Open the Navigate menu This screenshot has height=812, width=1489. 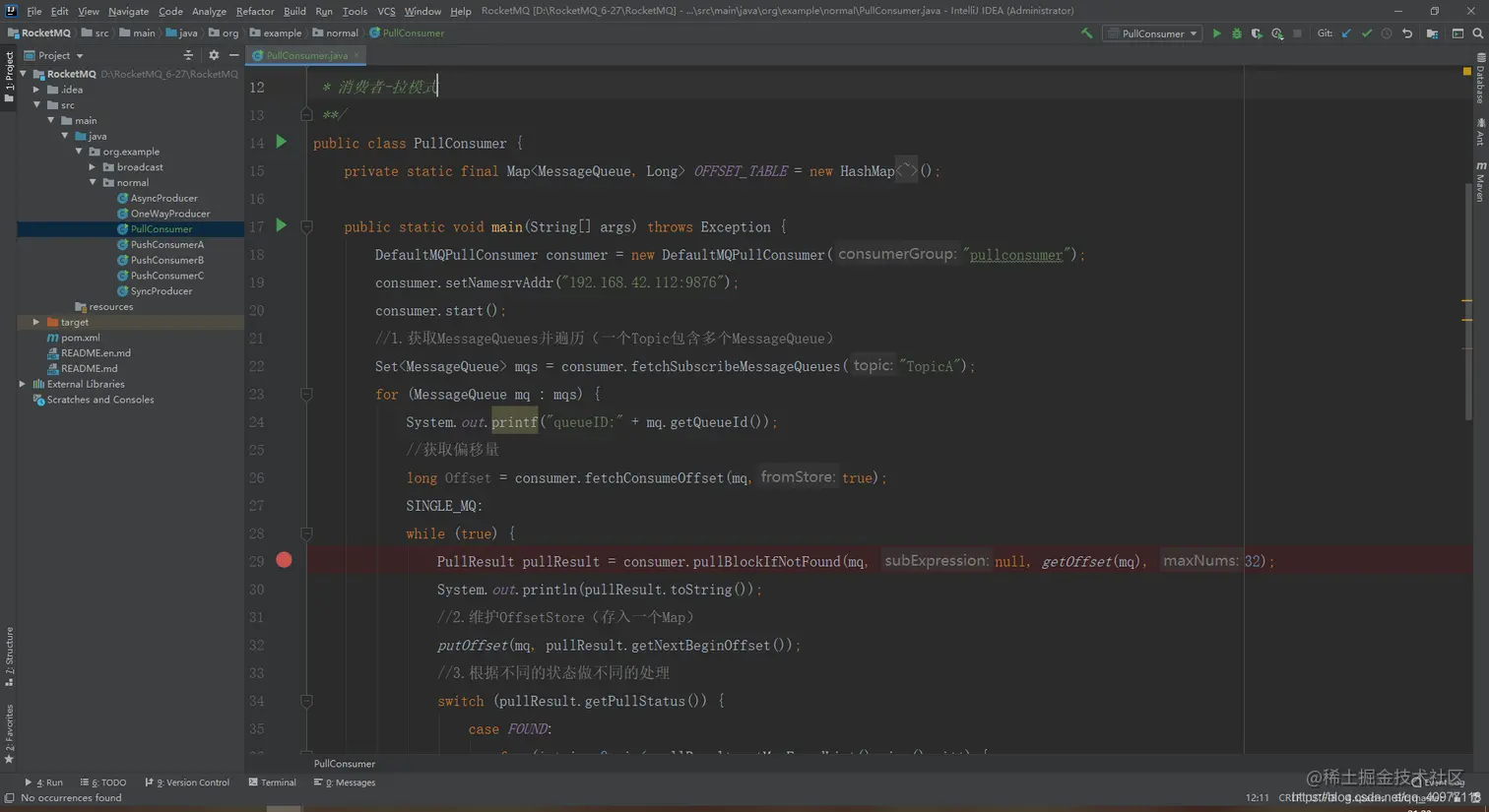pyautogui.click(x=128, y=11)
